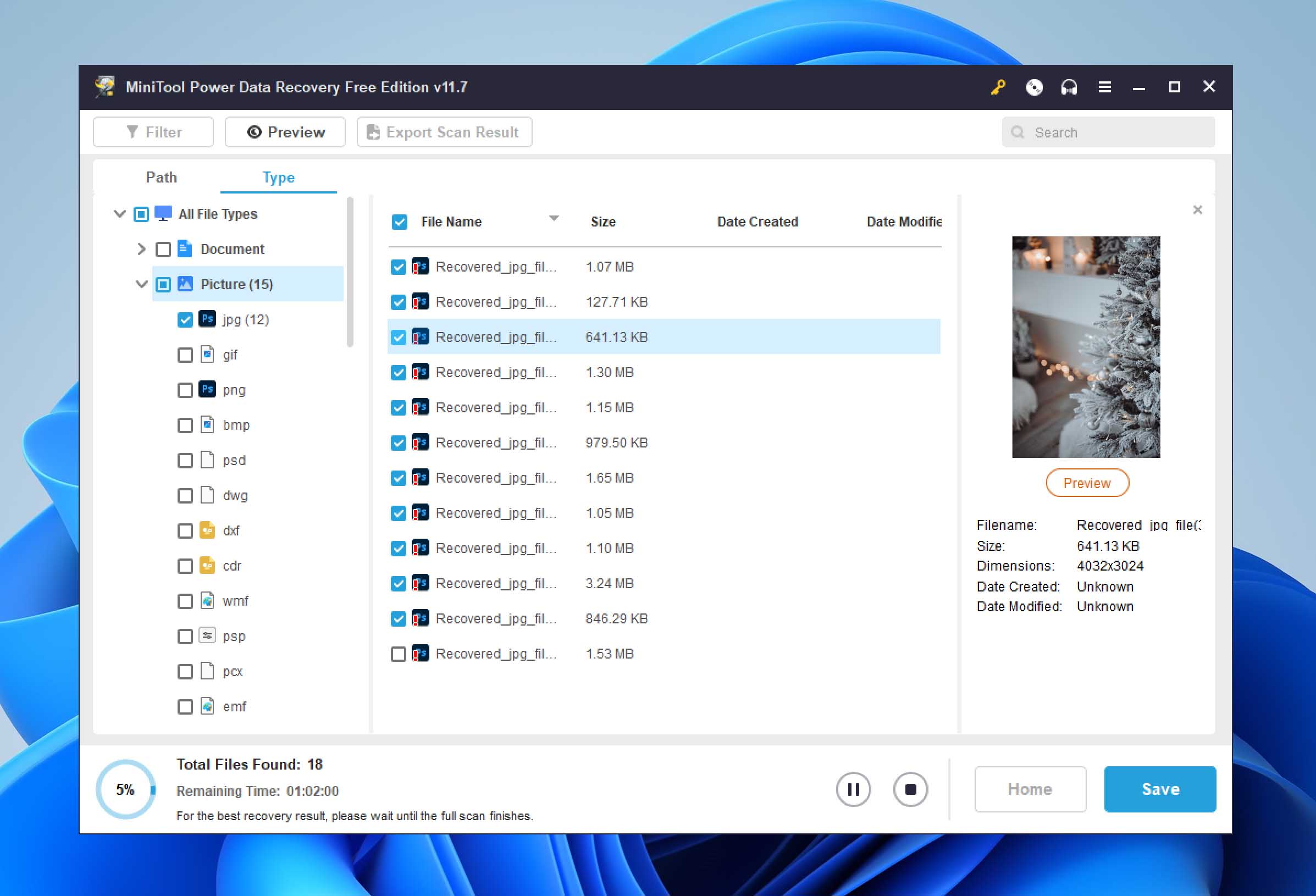Click the Home button
The height and width of the screenshot is (896, 1316).
1030,789
